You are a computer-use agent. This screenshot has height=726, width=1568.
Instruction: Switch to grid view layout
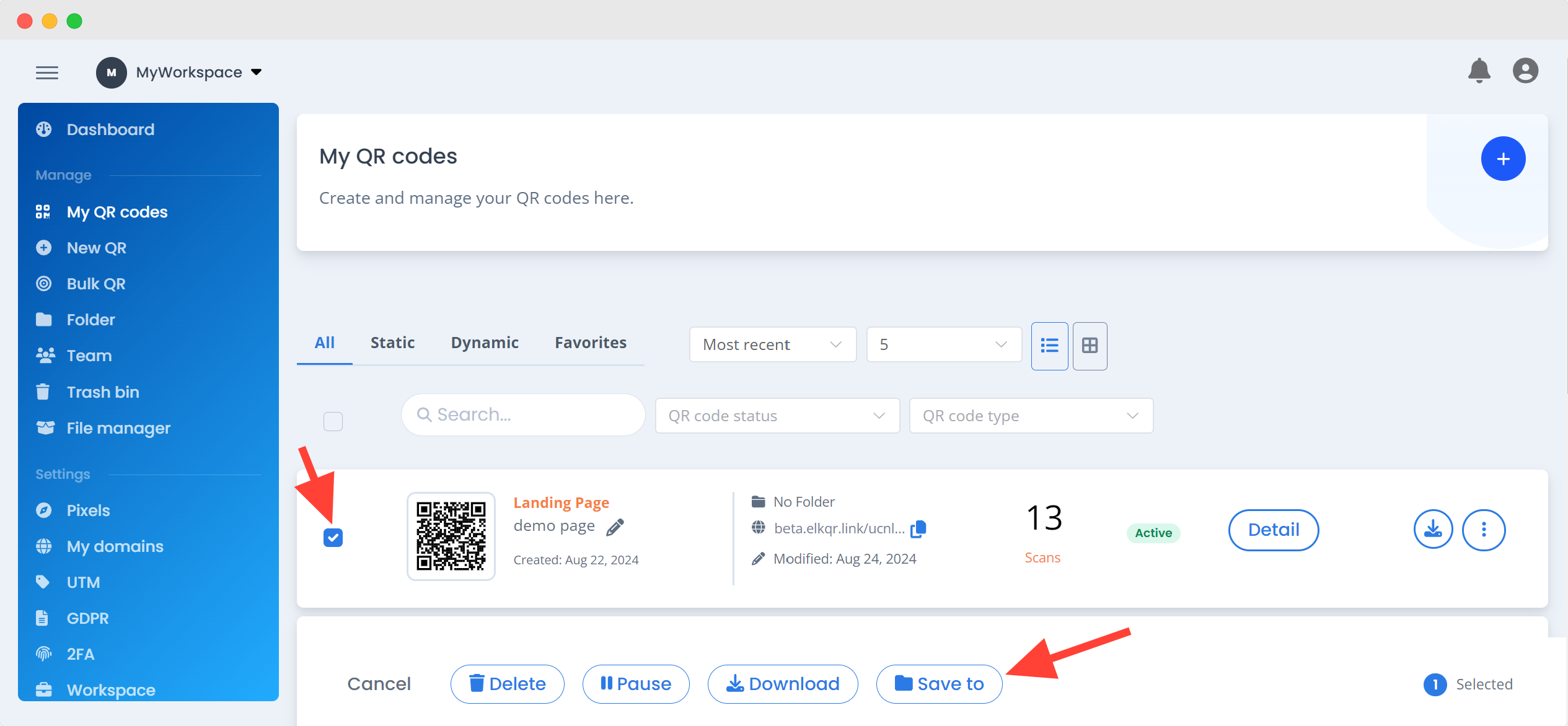[x=1090, y=346]
